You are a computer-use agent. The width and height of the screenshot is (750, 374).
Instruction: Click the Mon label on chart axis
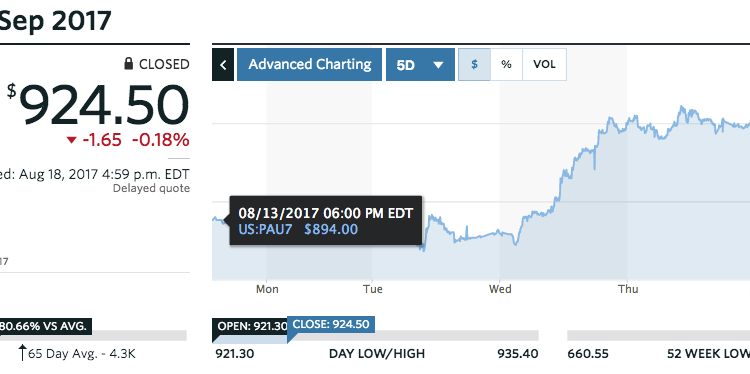(267, 289)
